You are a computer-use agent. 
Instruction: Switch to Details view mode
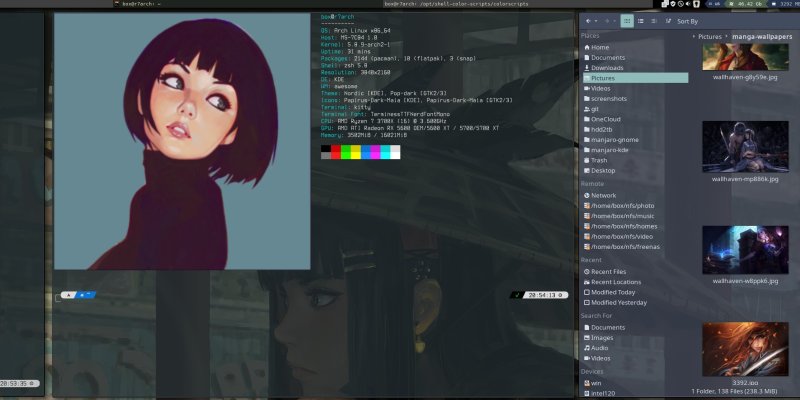click(654, 20)
